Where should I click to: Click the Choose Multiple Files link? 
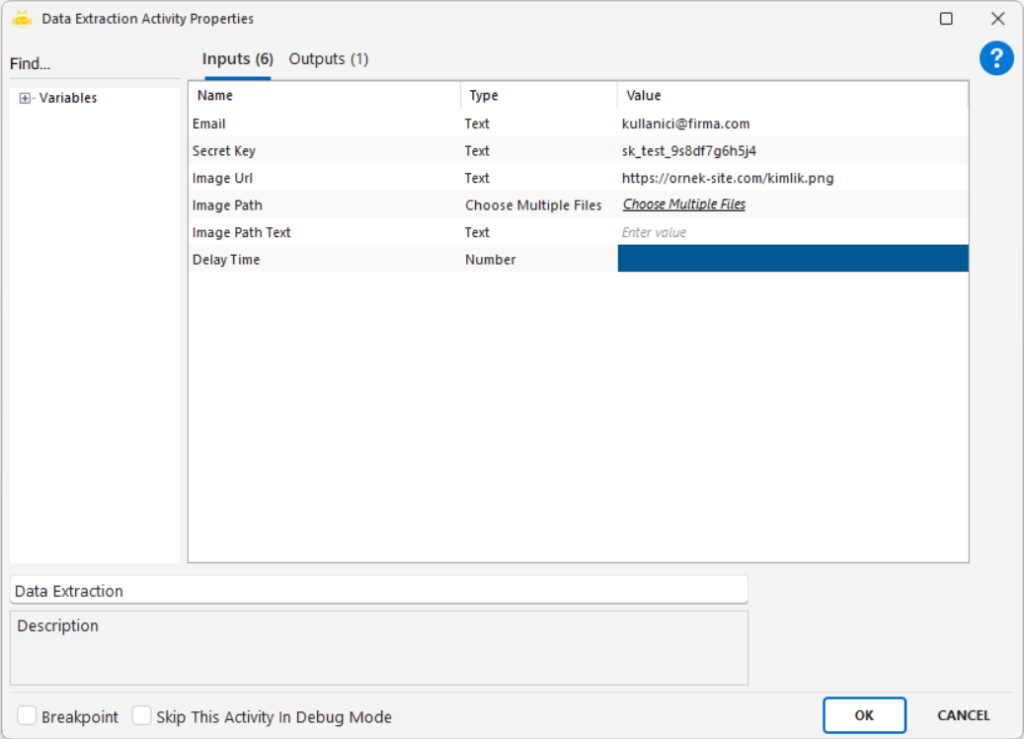pos(684,205)
